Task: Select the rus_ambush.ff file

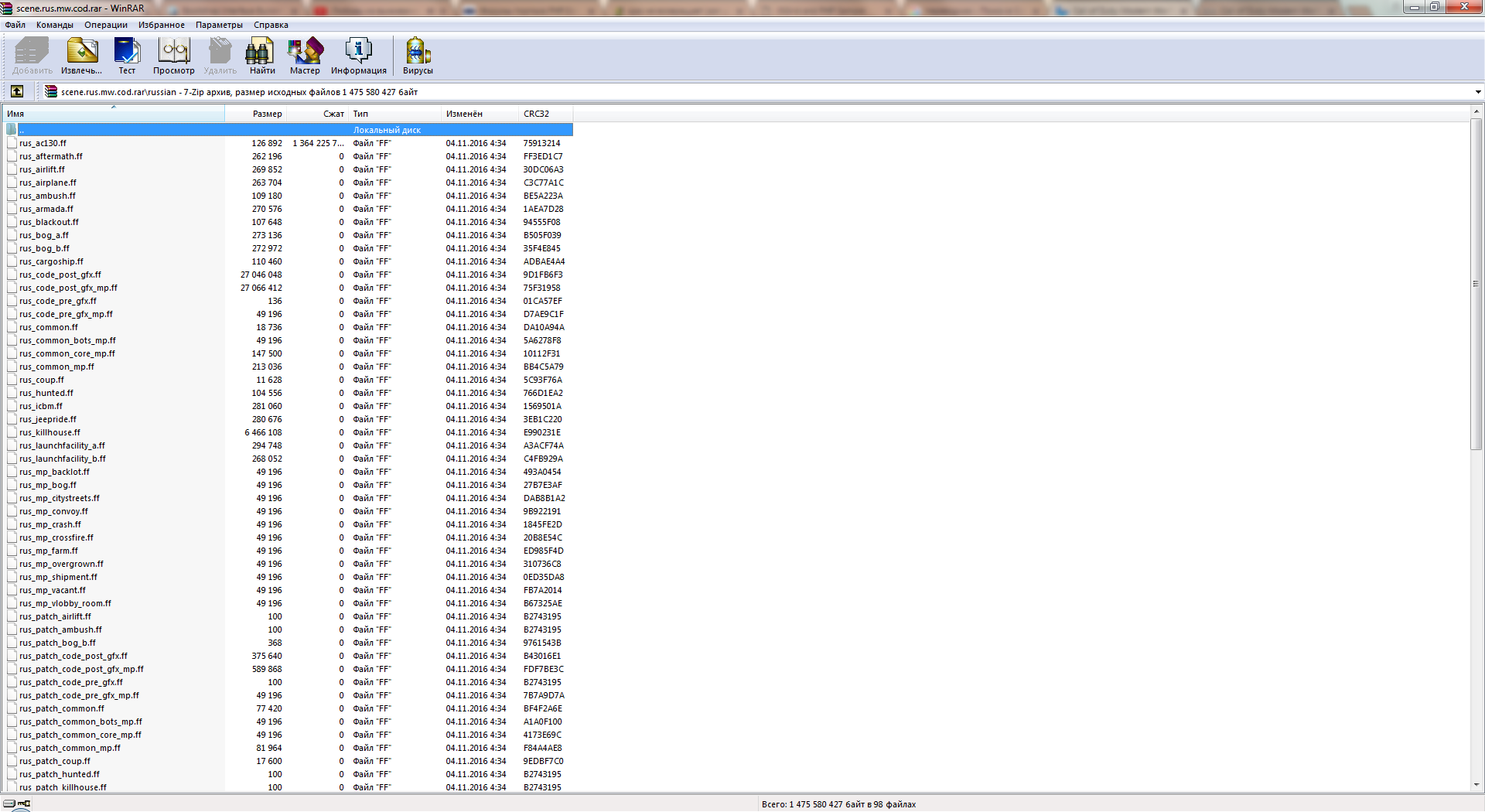Action: (48, 196)
